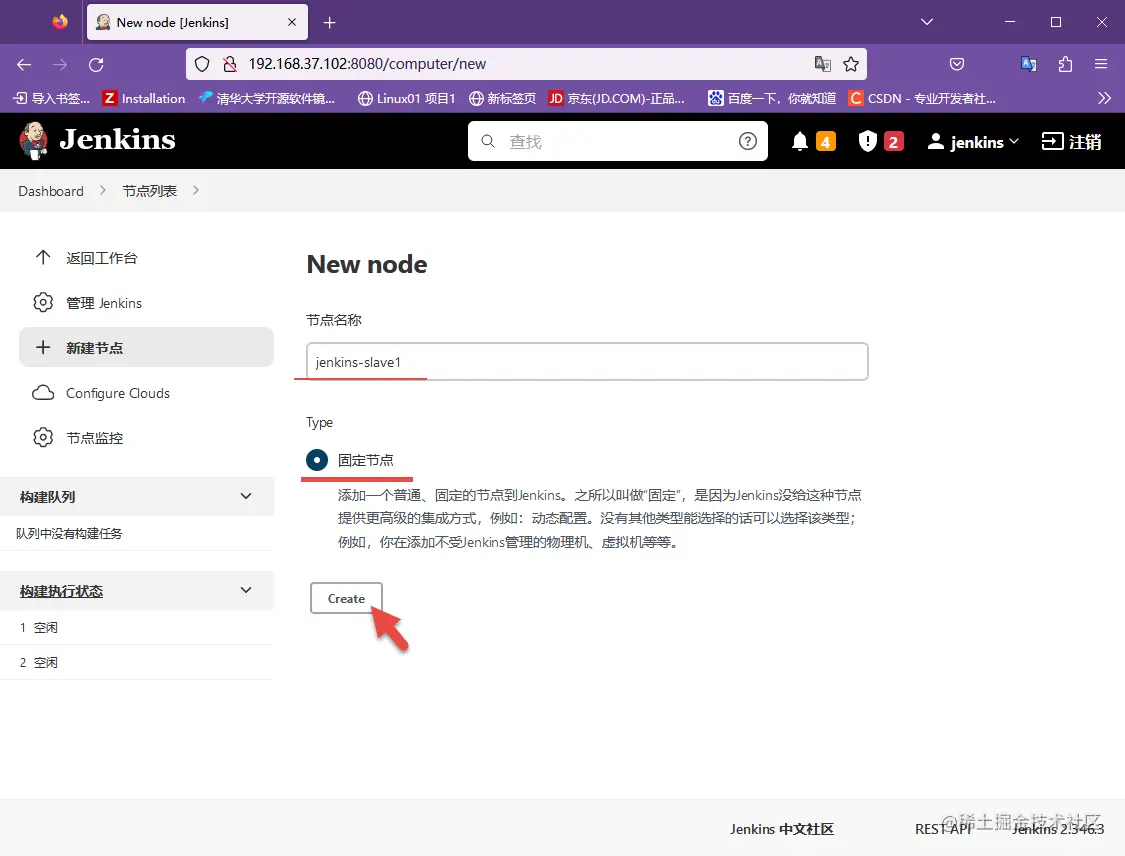Viewport: 1125px width, 856px height.
Task: Close the New node [Jenkins] tab
Action: pyautogui.click(x=292, y=22)
